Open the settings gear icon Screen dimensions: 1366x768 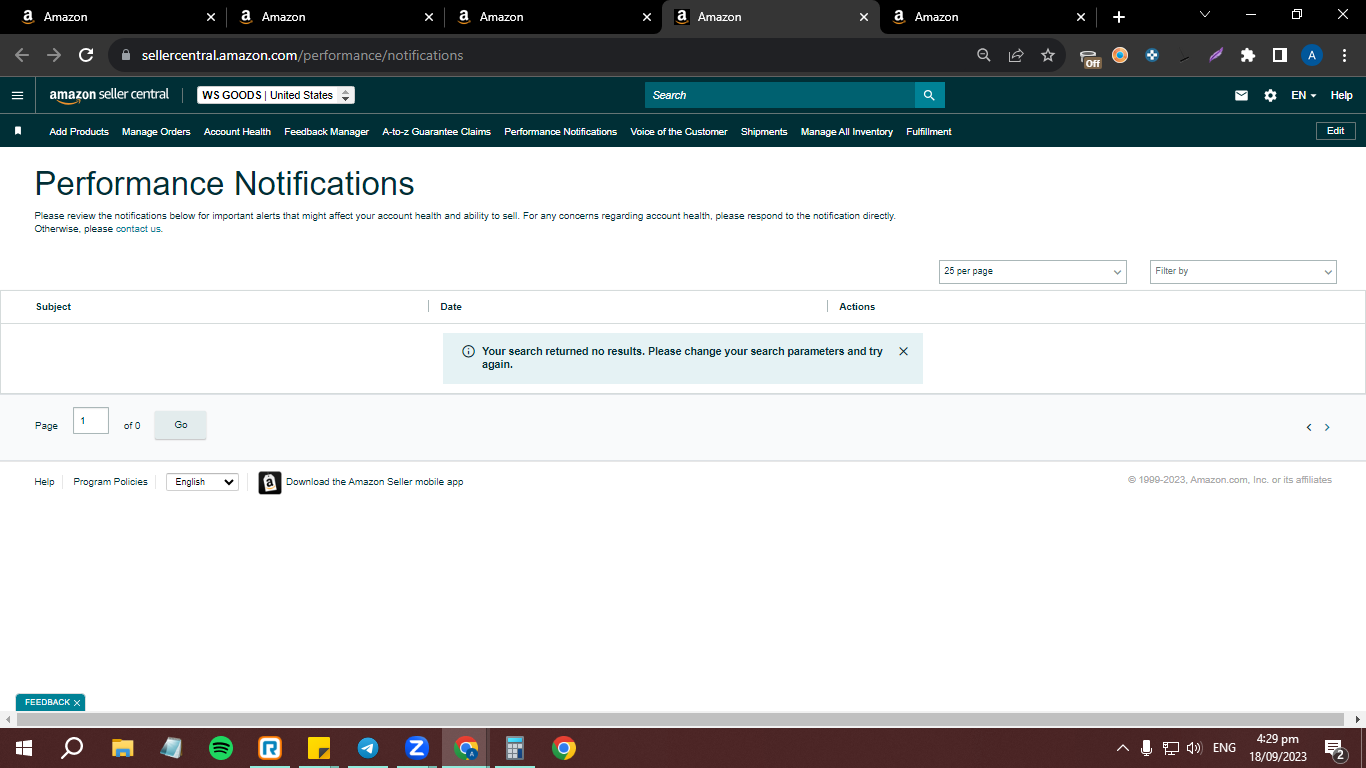[1270, 95]
